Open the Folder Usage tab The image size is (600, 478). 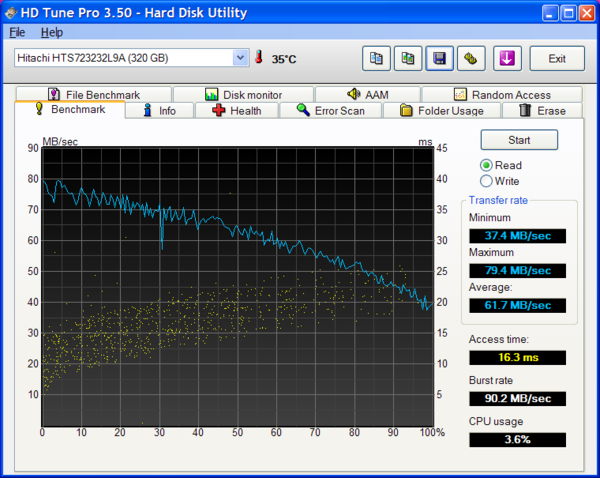(x=441, y=110)
